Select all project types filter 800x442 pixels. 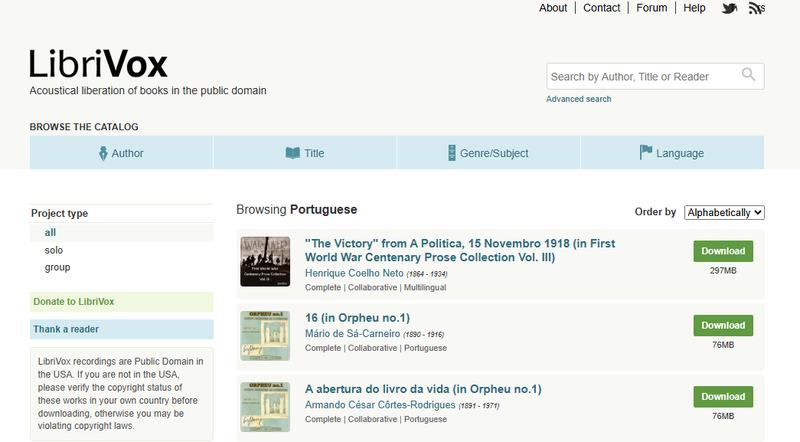[50, 232]
